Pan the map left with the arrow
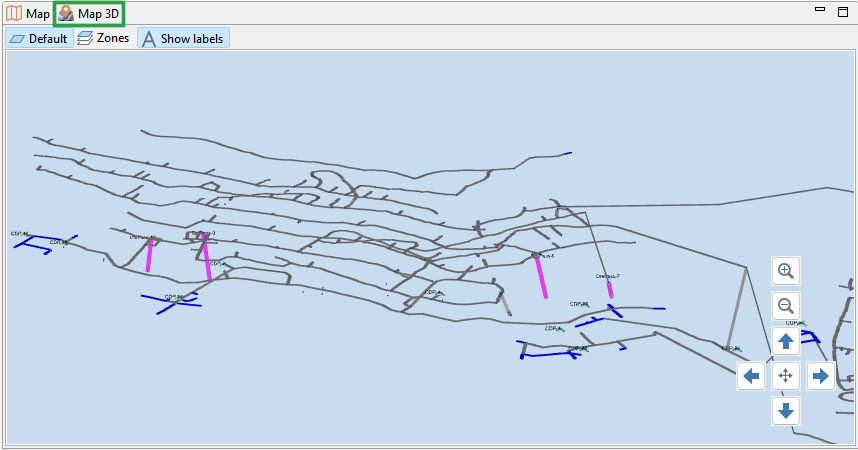Image resolution: width=858 pixels, height=450 pixels. [x=751, y=376]
